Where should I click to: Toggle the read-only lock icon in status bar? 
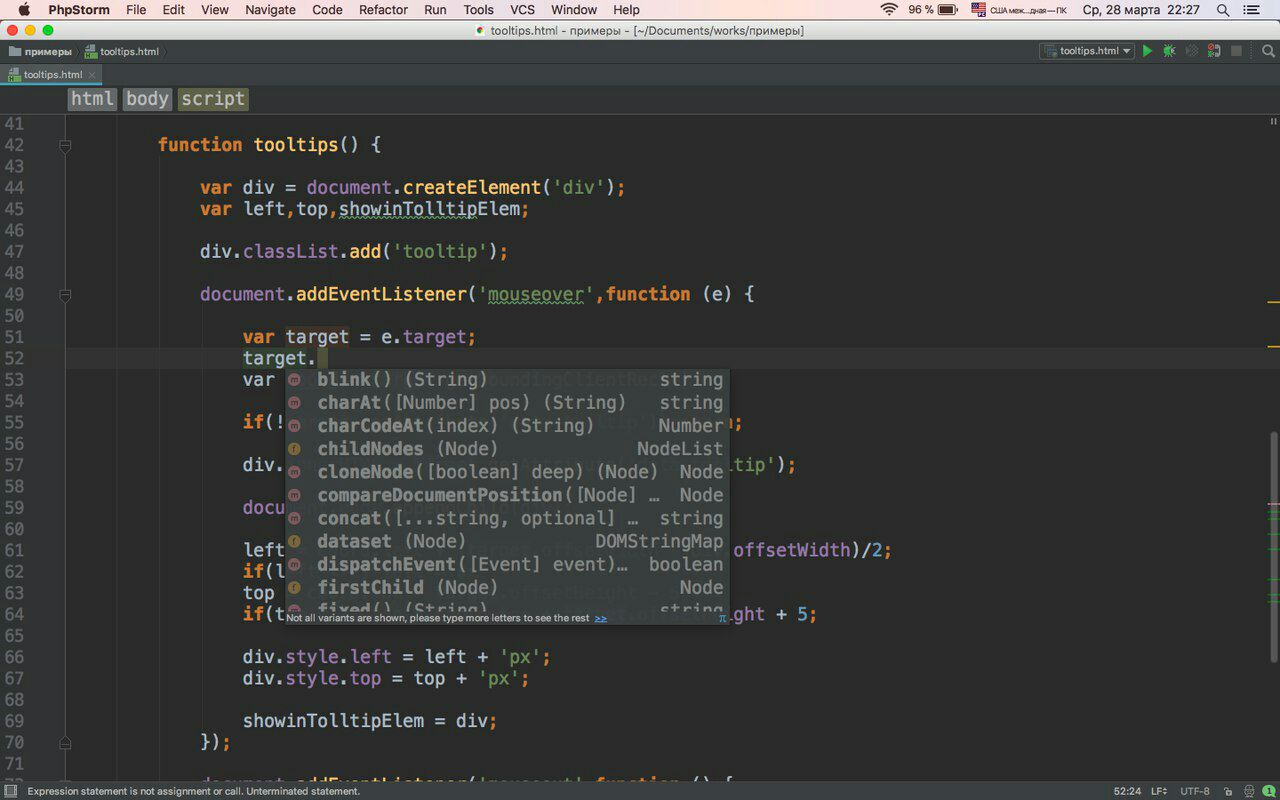coord(1228,791)
